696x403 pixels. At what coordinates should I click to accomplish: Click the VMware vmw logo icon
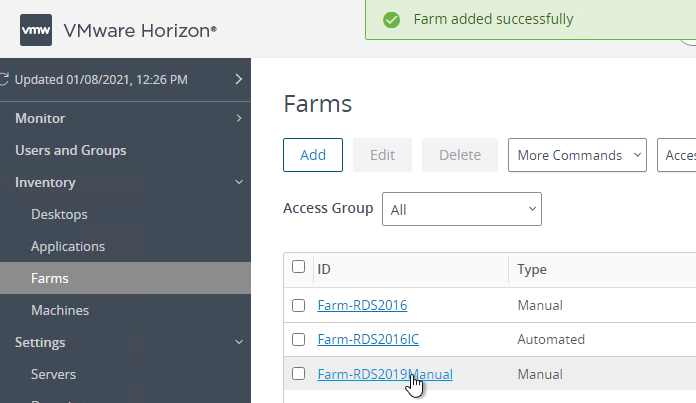[x=36, y=30]
